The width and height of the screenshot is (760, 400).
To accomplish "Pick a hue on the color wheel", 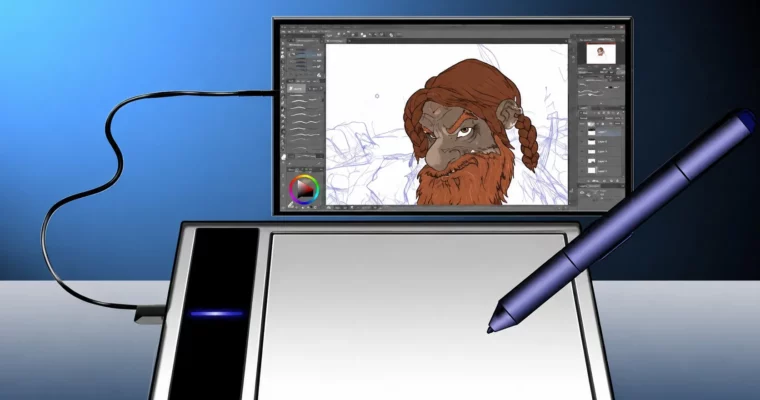I will (304, 189).
